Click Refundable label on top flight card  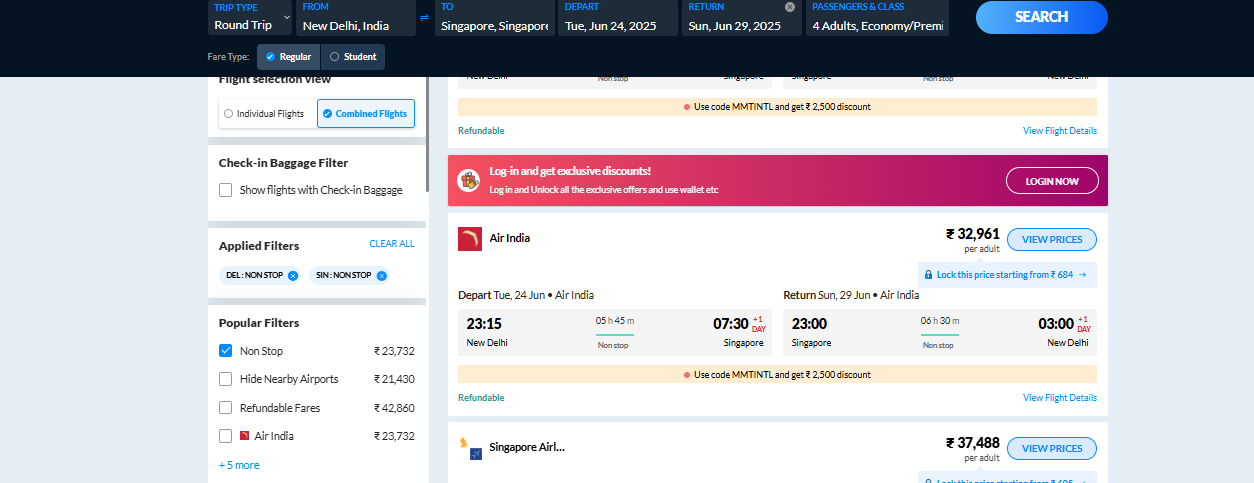(481, 131)
